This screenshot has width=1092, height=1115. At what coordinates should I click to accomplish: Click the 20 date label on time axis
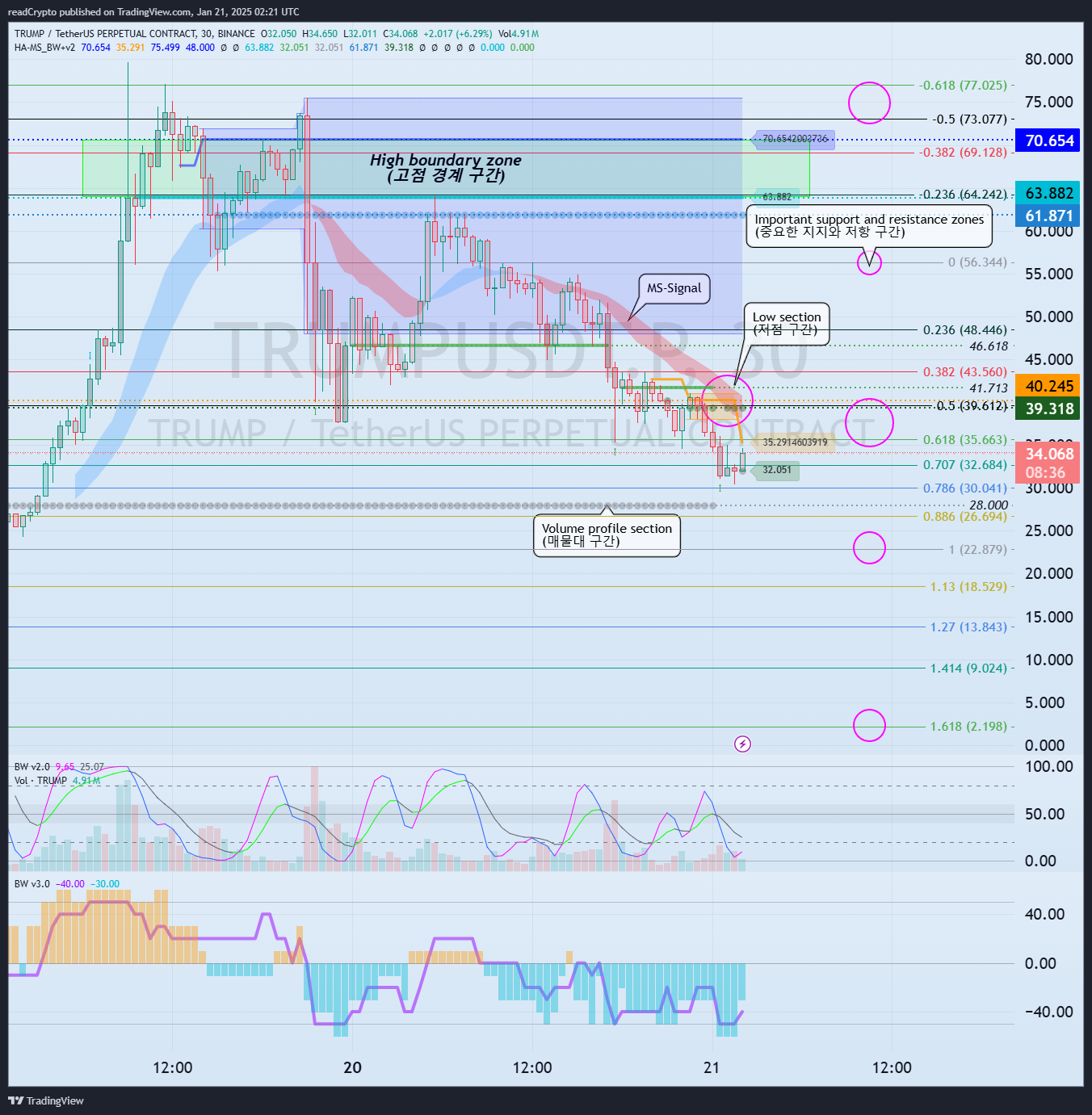[352, 1067]
